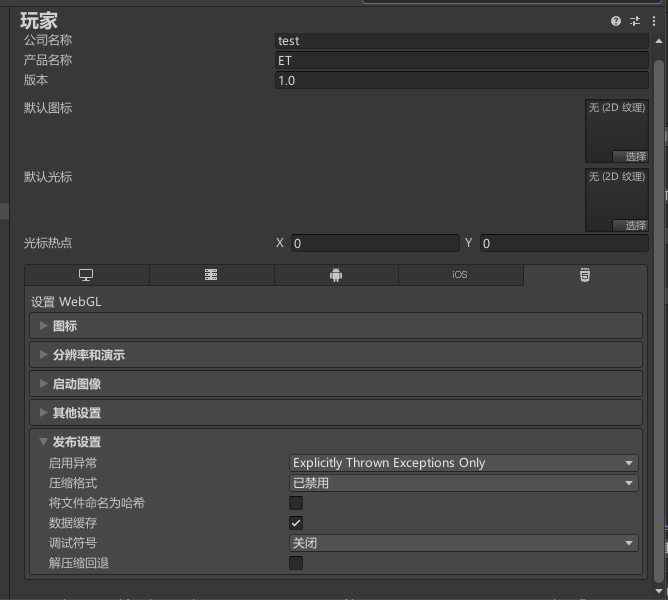Edit the 公司名称 field

click(x=462, y=41)
